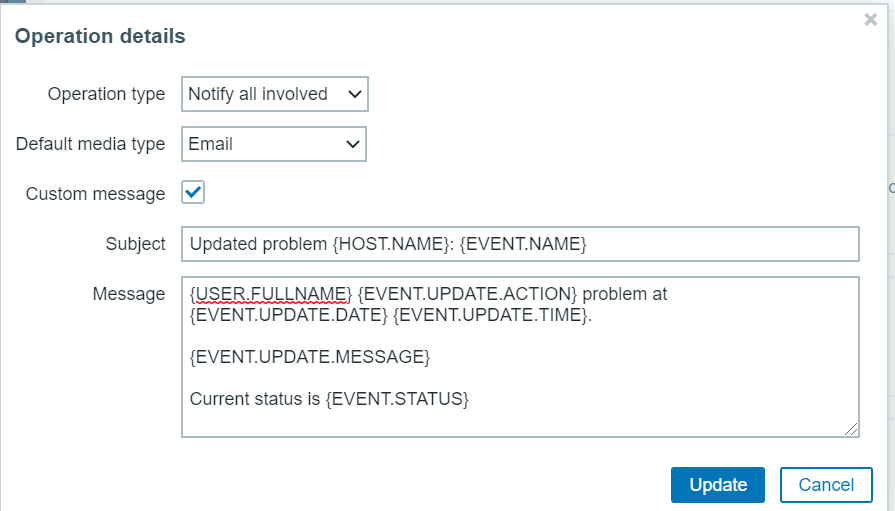Click {EVENT.UPDATE.MESSAGE} text in message

pos(310,357)
